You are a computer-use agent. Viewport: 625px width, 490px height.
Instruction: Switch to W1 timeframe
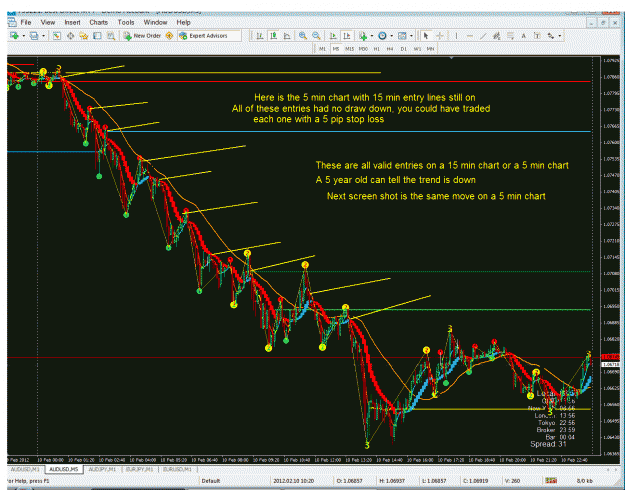tap(417, 49)
